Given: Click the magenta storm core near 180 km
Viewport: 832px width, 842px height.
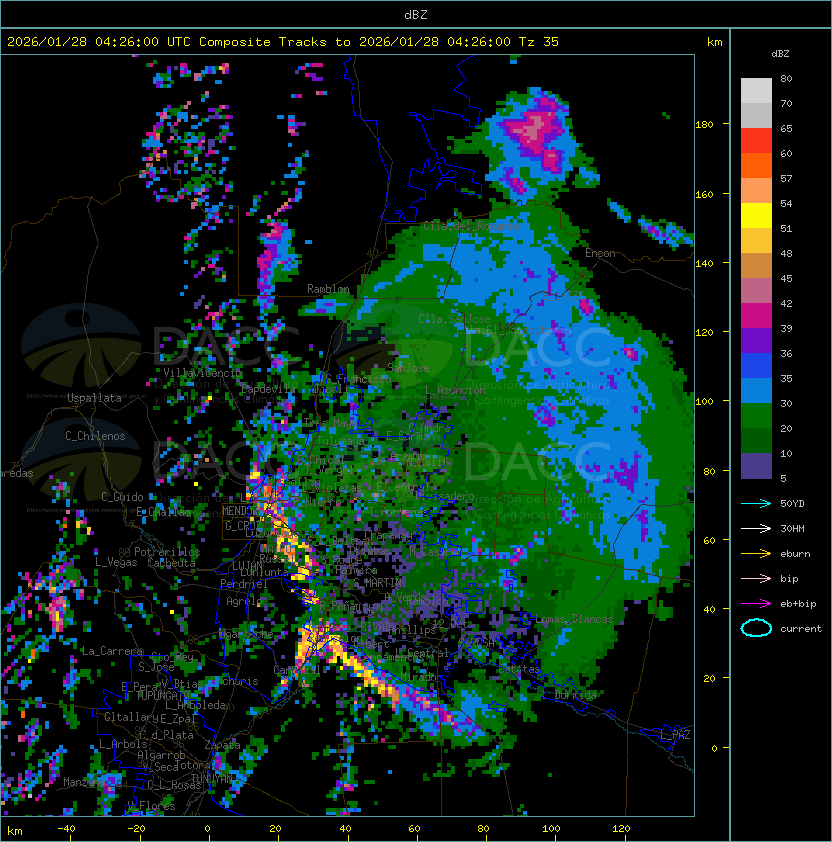Looking at the screenshot, I should click(532, 130).
